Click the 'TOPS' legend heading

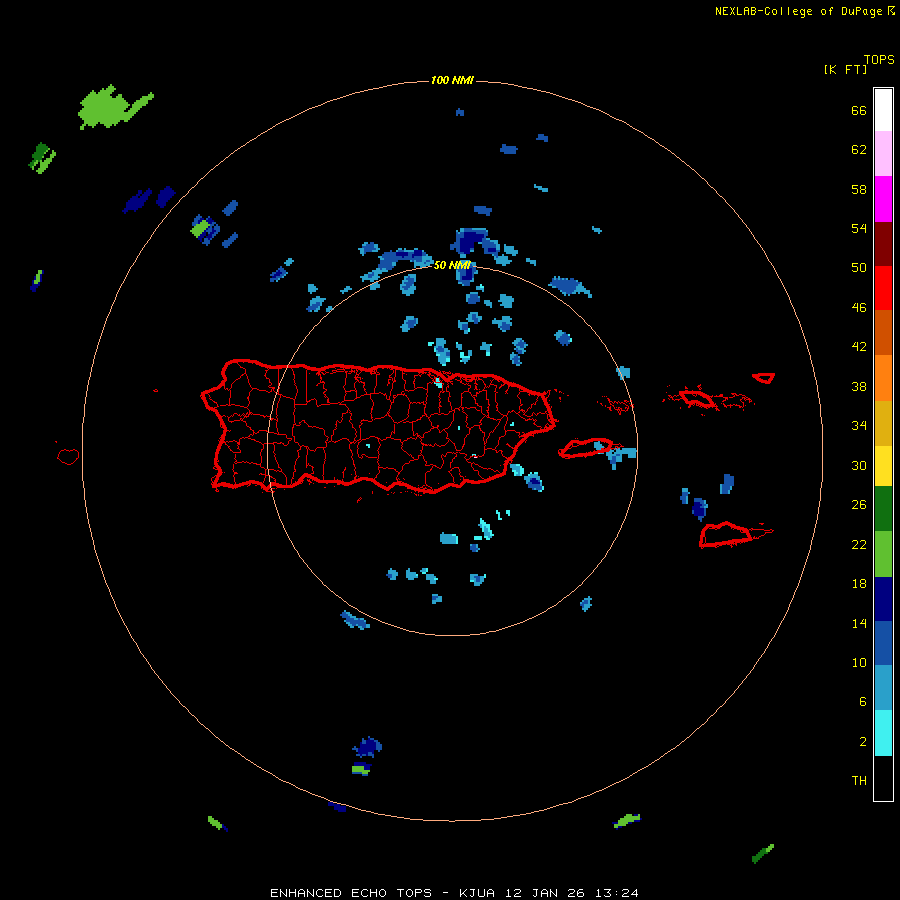(x=879, y=59)
